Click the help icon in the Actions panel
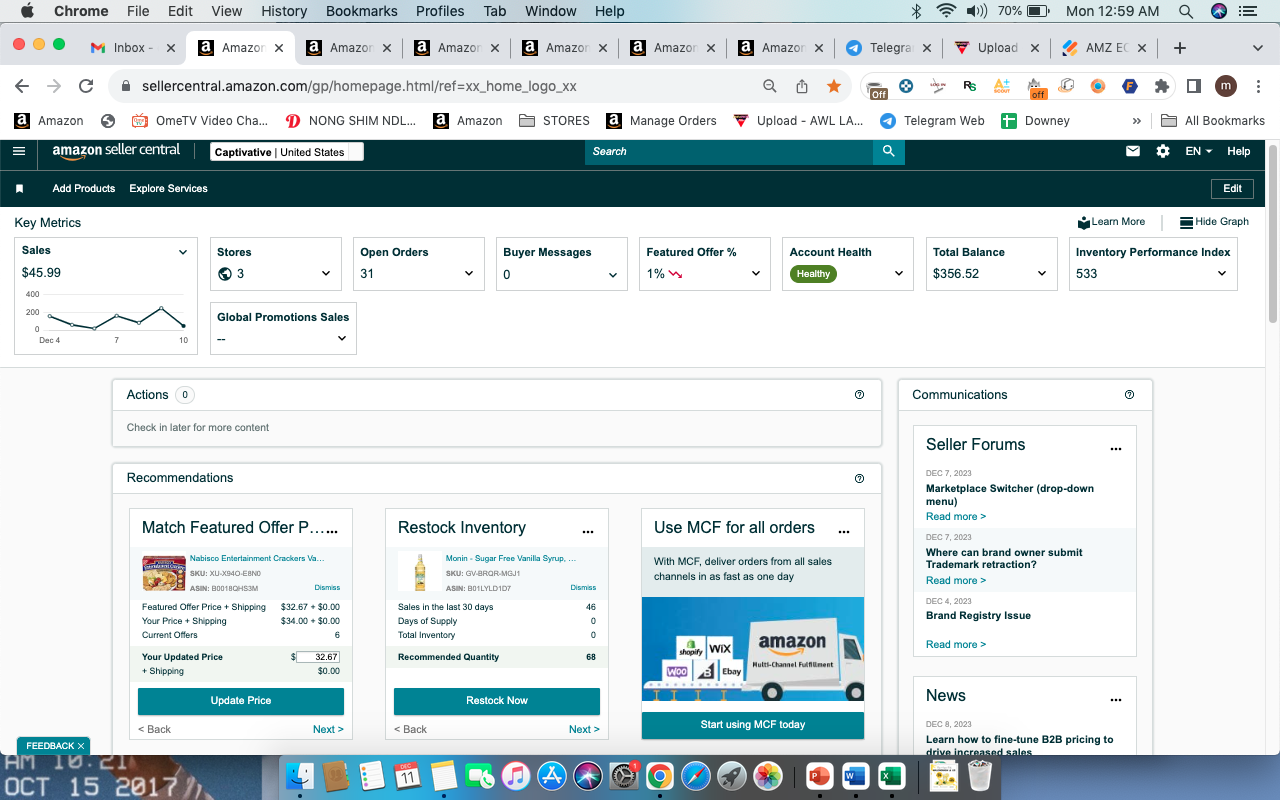The height and width of the screenshot is (800, 1280). click(859, 395)
